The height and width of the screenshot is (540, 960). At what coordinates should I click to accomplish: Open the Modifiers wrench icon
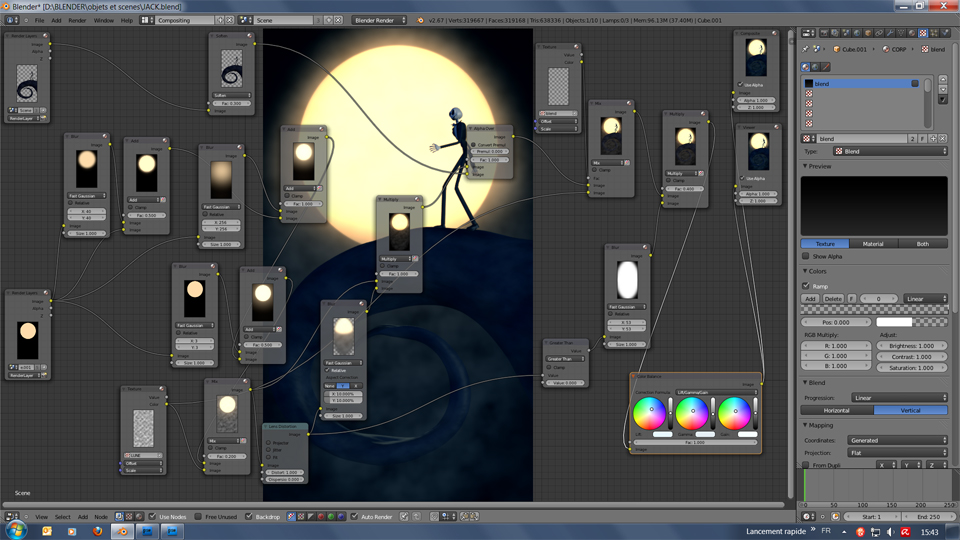[890, 33]
